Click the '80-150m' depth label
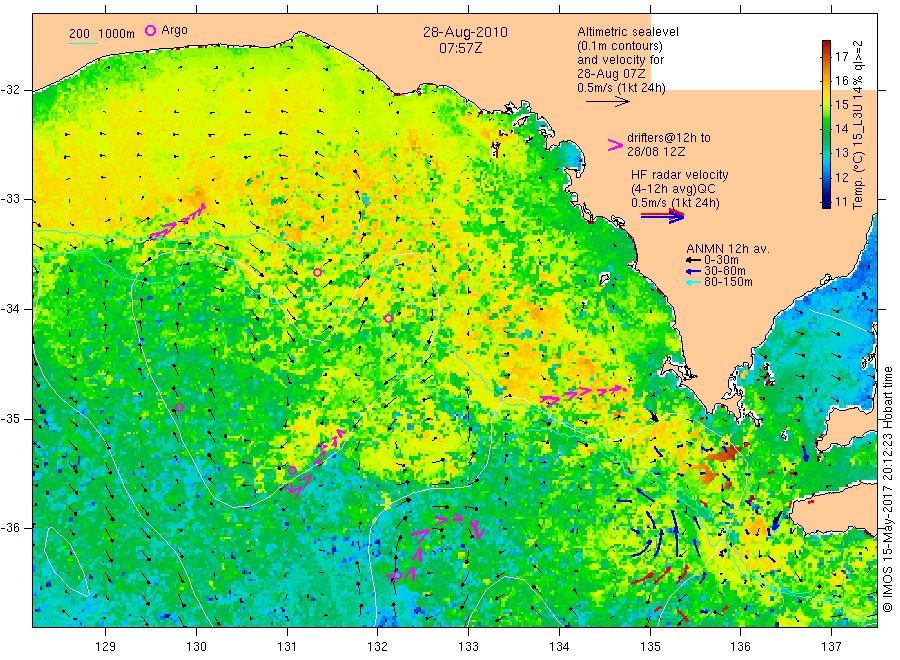 tap(728, 282)
